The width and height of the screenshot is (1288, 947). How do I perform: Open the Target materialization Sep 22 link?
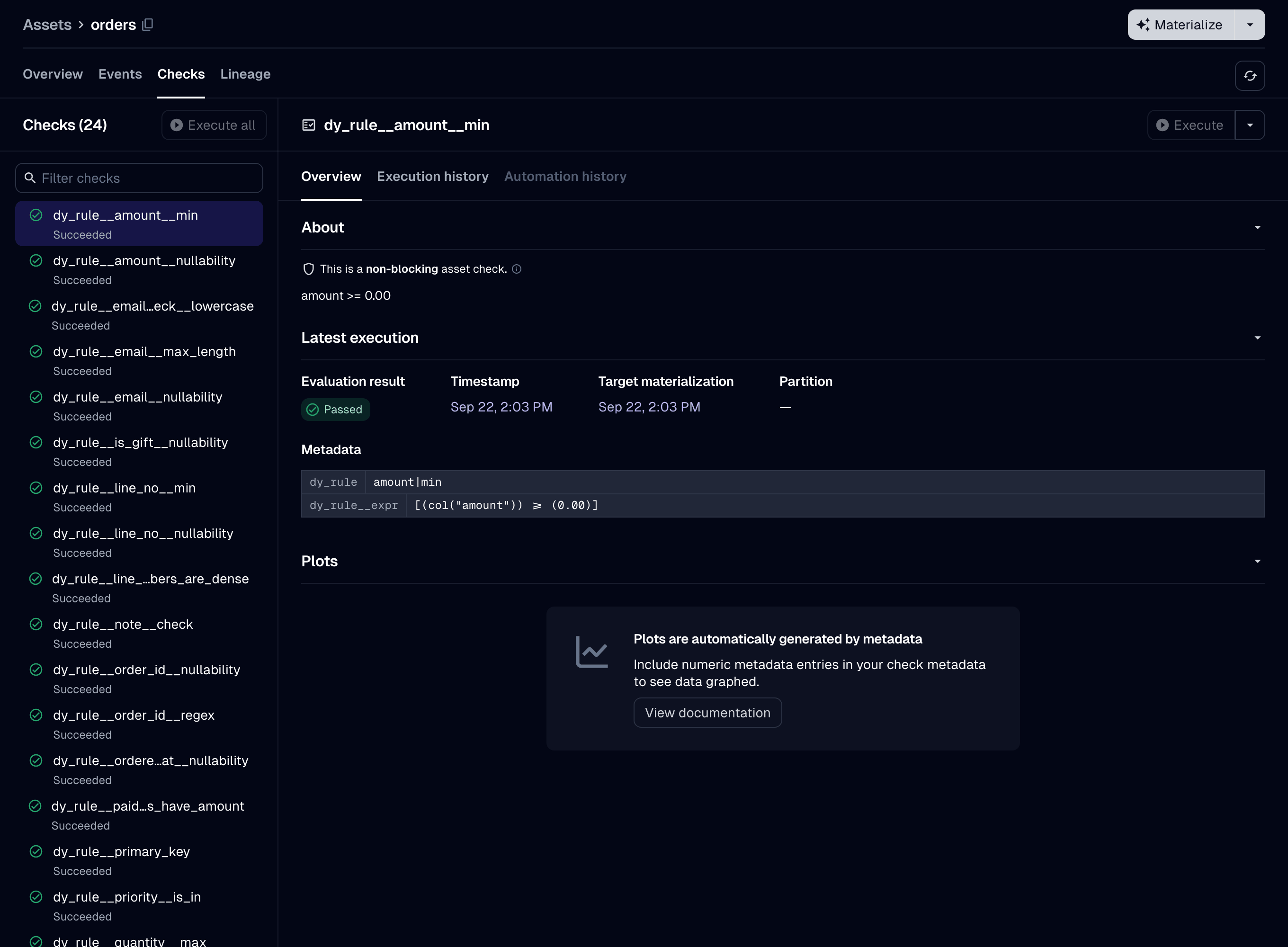(x=649, y=407)
